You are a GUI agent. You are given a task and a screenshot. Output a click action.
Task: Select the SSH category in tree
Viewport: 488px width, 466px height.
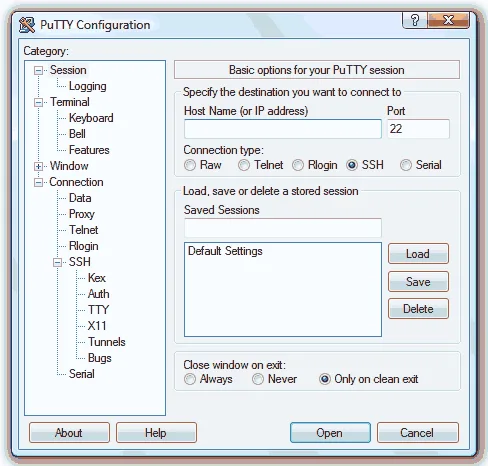(x=80, y=262)
